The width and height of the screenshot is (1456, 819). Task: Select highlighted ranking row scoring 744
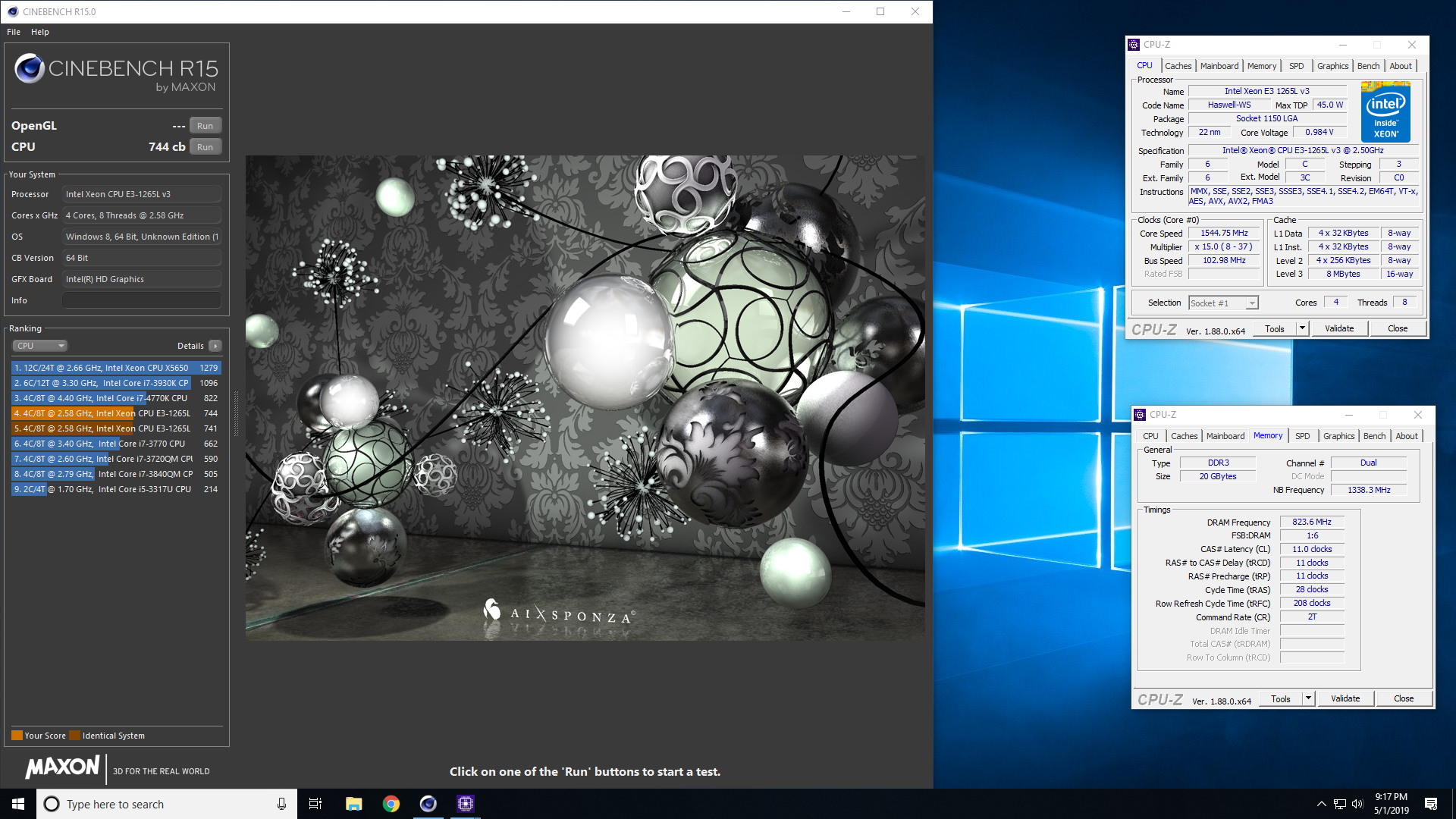[116, 413]
